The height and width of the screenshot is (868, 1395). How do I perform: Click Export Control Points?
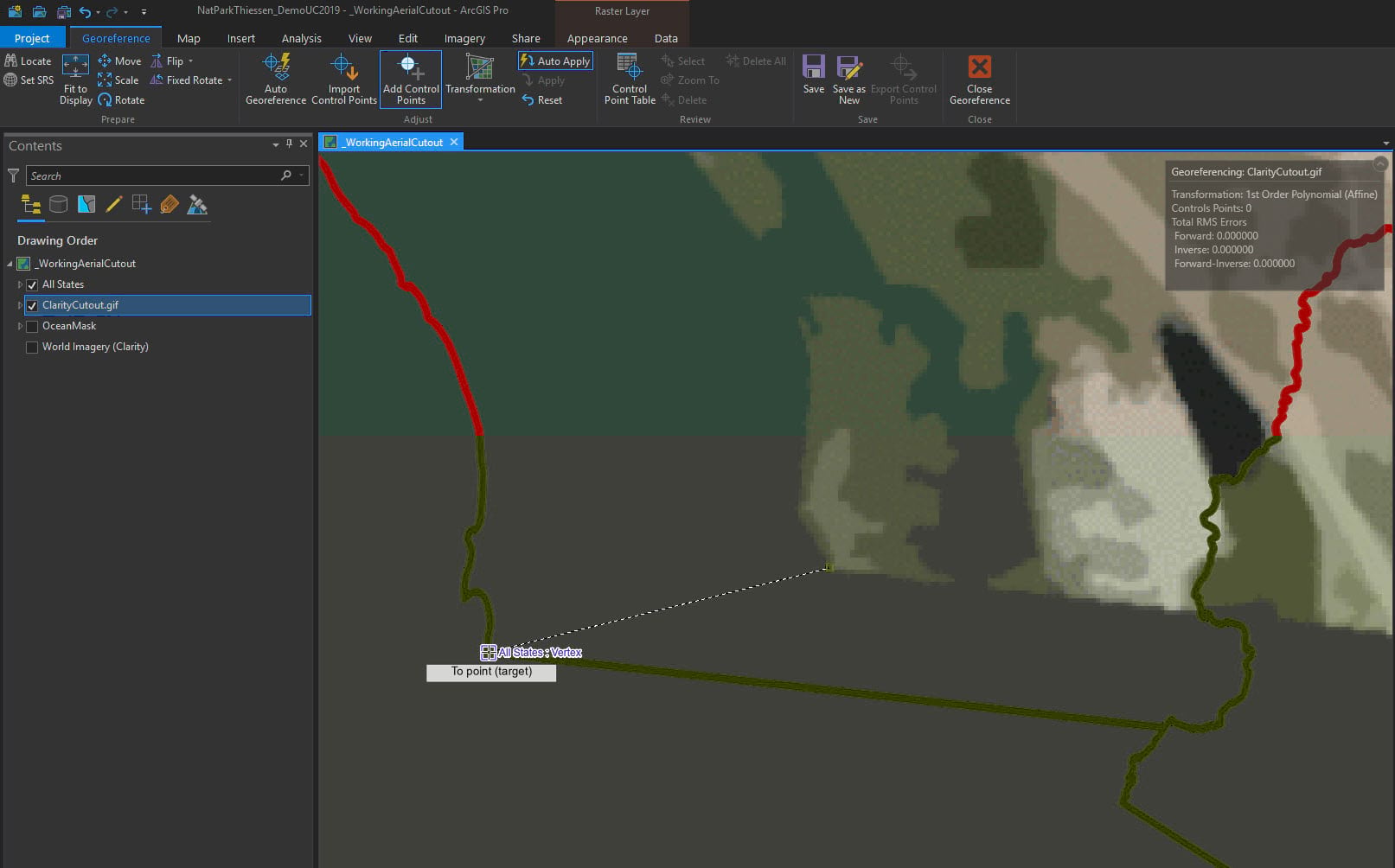coord(904,80)
